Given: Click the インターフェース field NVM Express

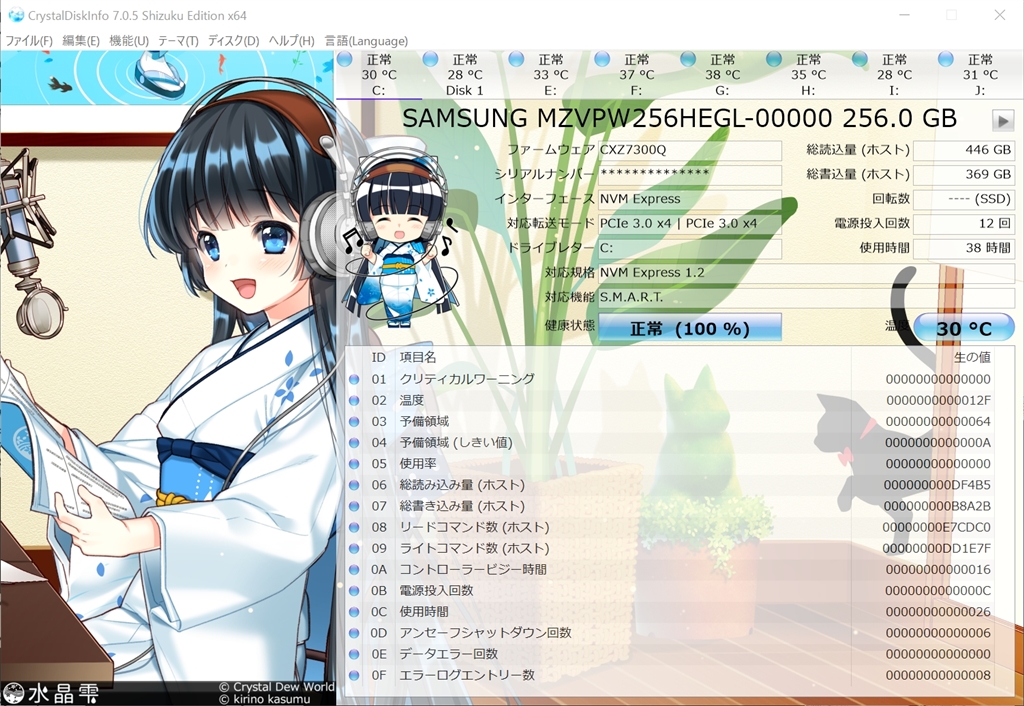Looking at the screenshot, I should 690,199.
